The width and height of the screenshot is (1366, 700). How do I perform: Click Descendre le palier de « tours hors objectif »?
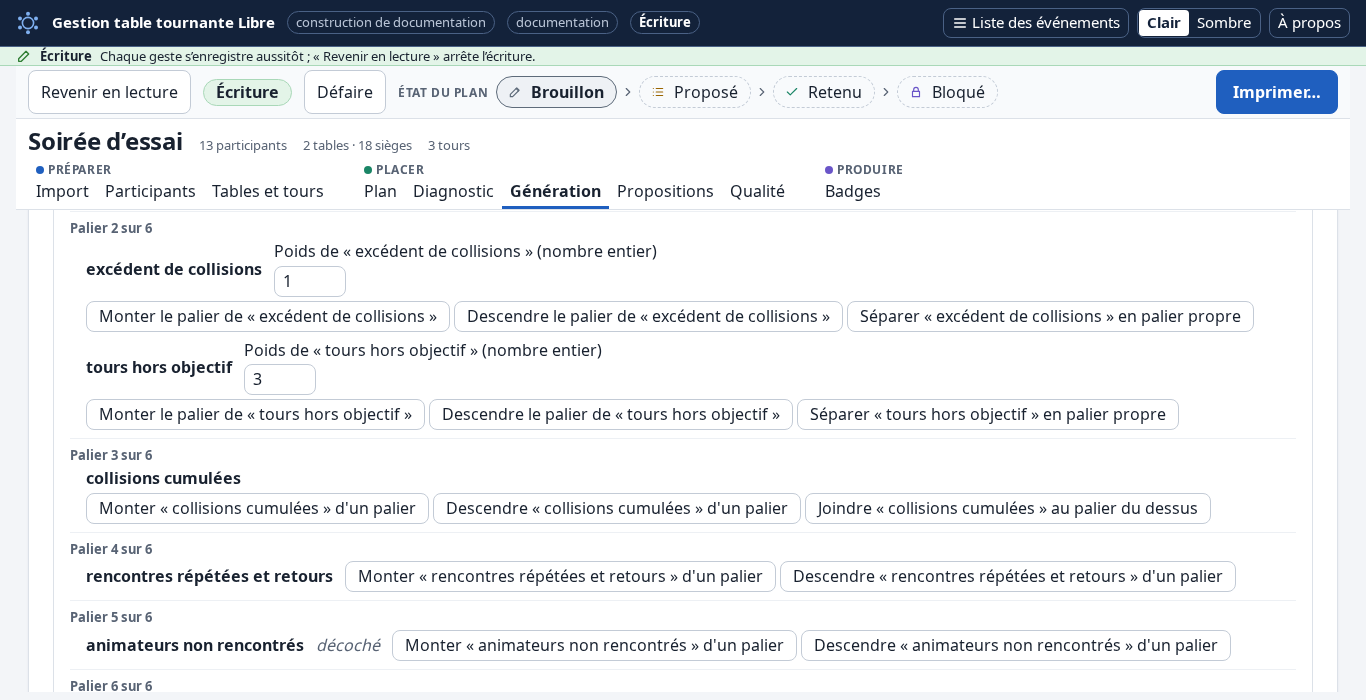point(611,414)
